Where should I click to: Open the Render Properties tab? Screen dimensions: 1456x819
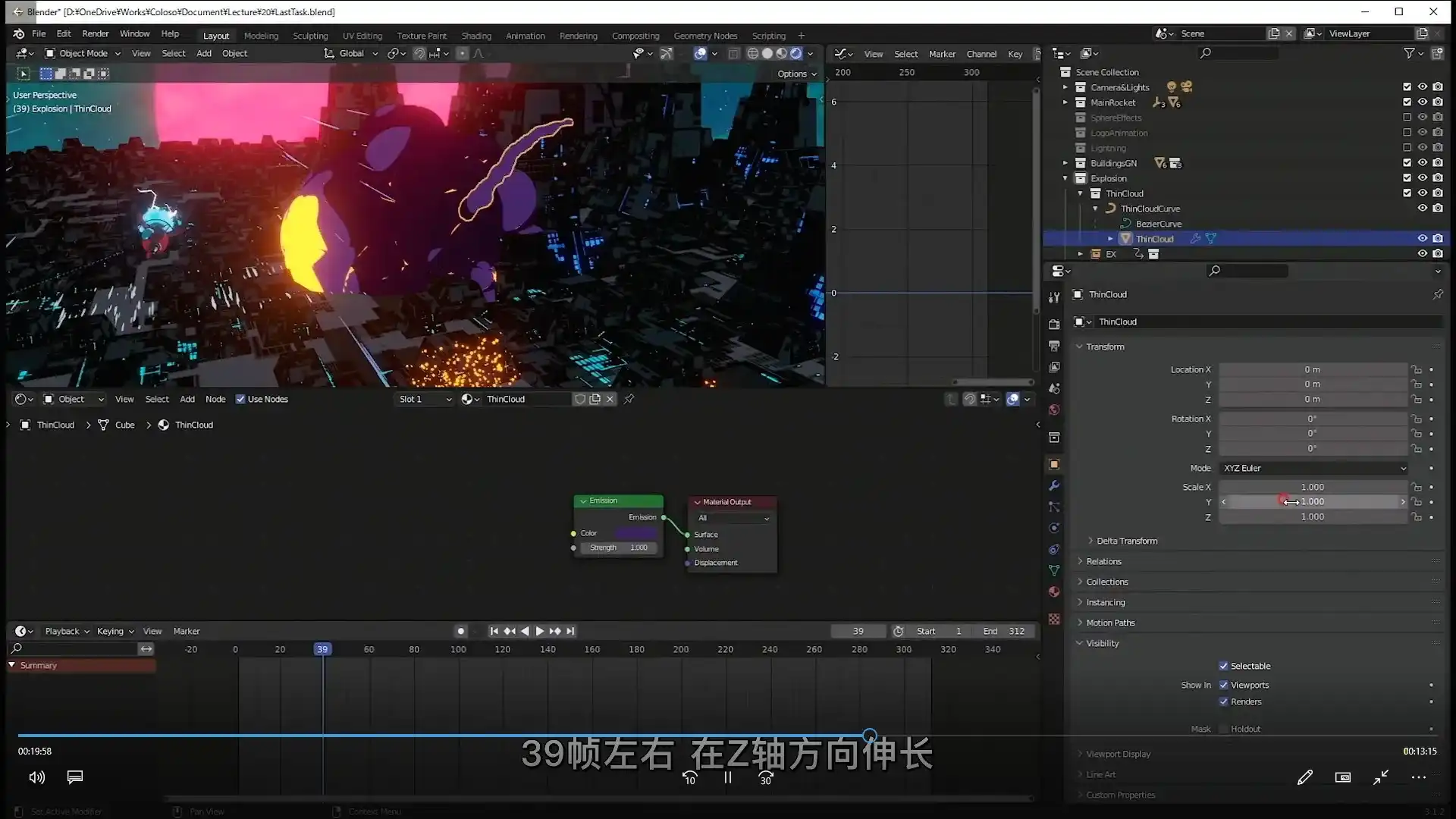pos(1054,324)
